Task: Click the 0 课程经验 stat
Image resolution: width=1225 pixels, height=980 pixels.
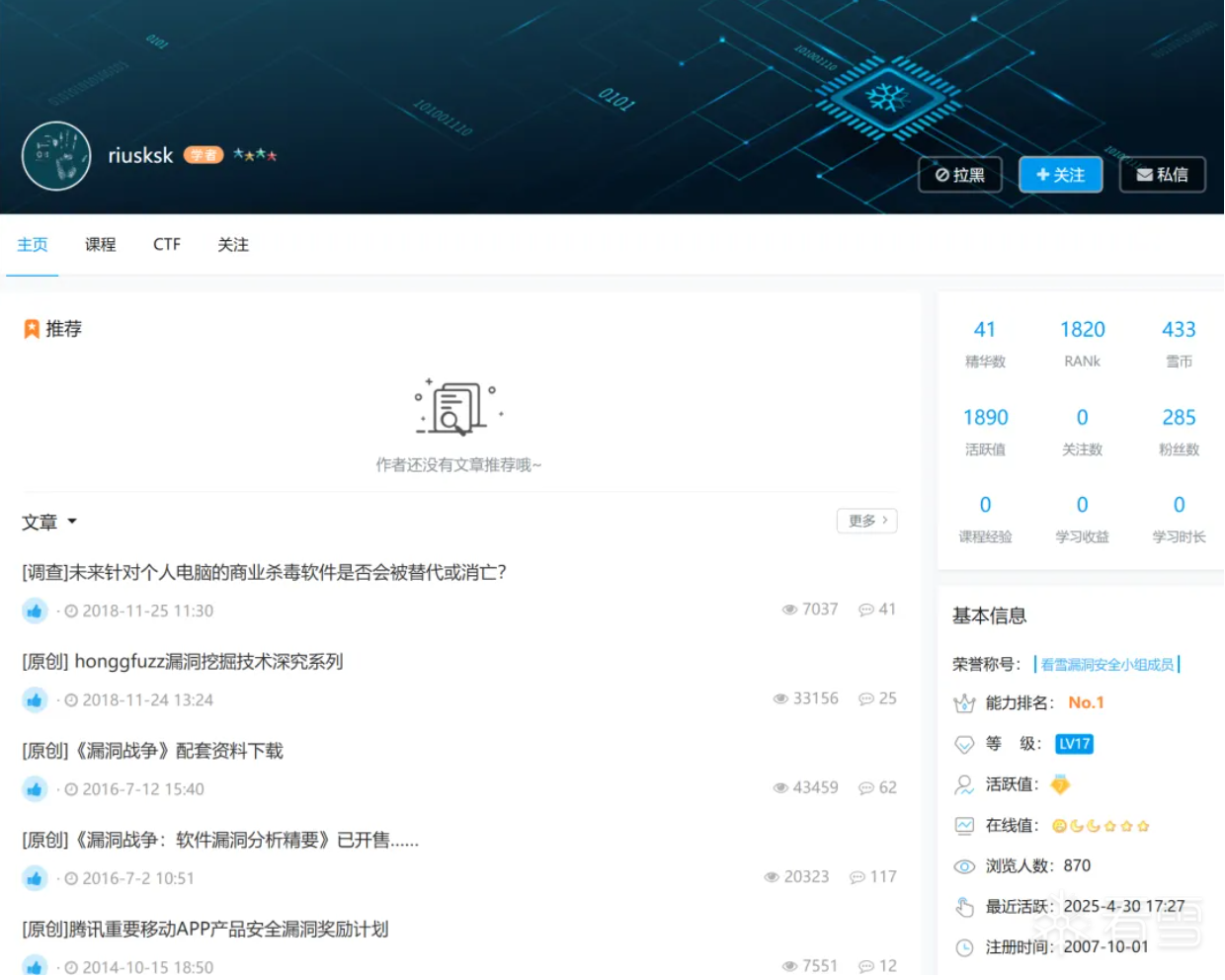Action: 985,519
